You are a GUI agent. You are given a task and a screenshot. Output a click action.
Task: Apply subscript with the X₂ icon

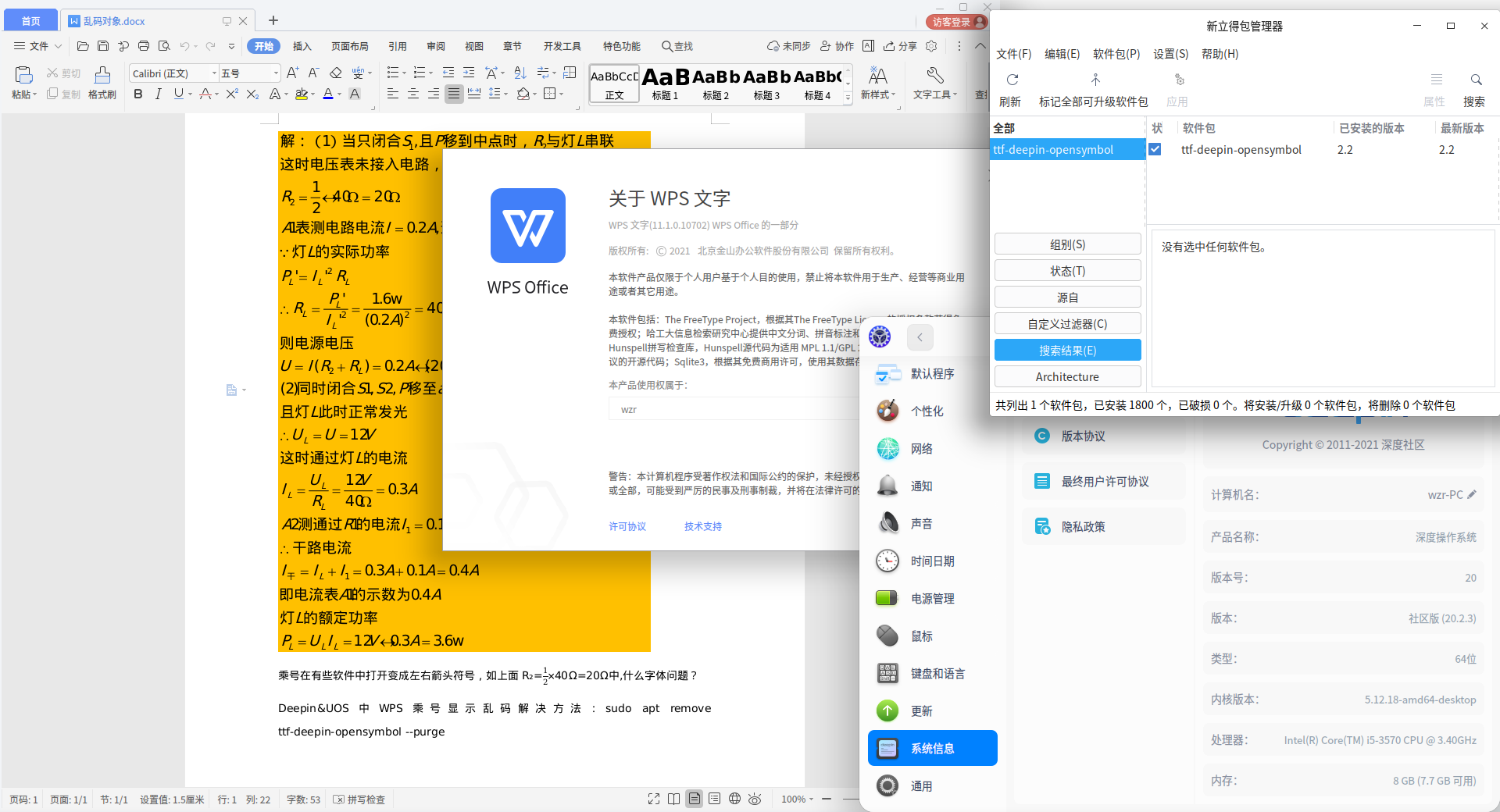(252, 94)
